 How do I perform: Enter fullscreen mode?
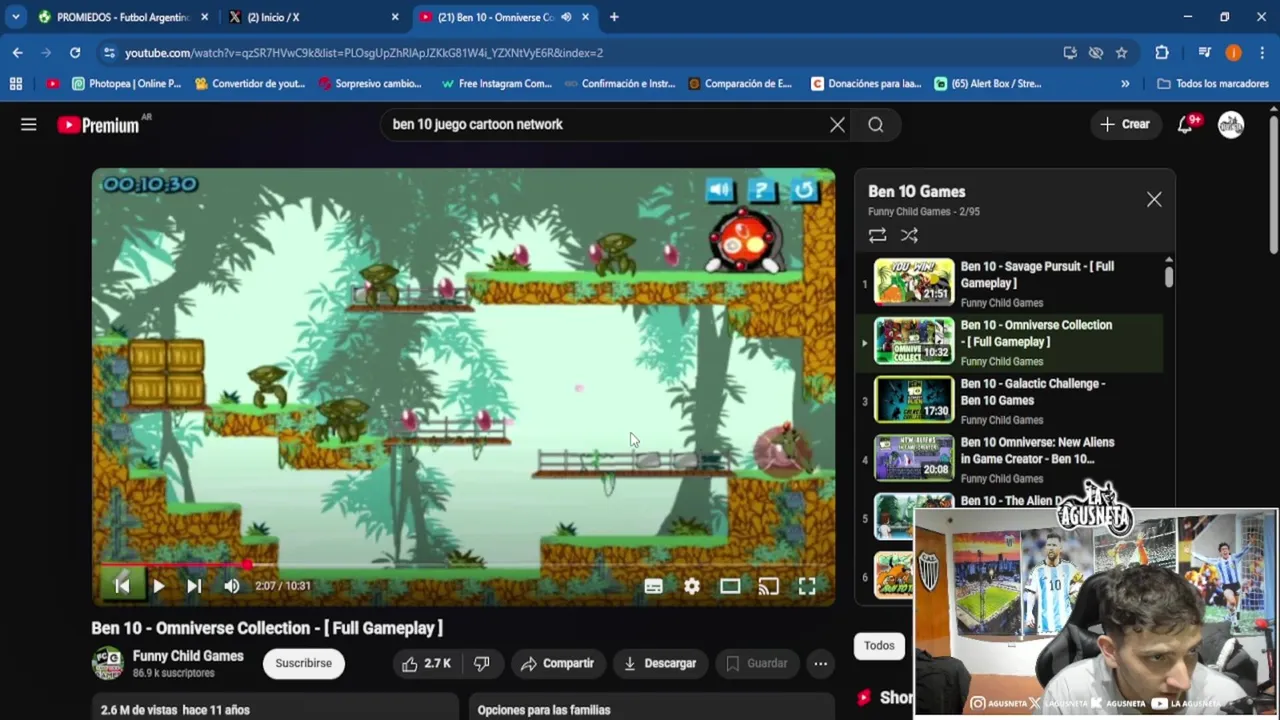[807, 587]
